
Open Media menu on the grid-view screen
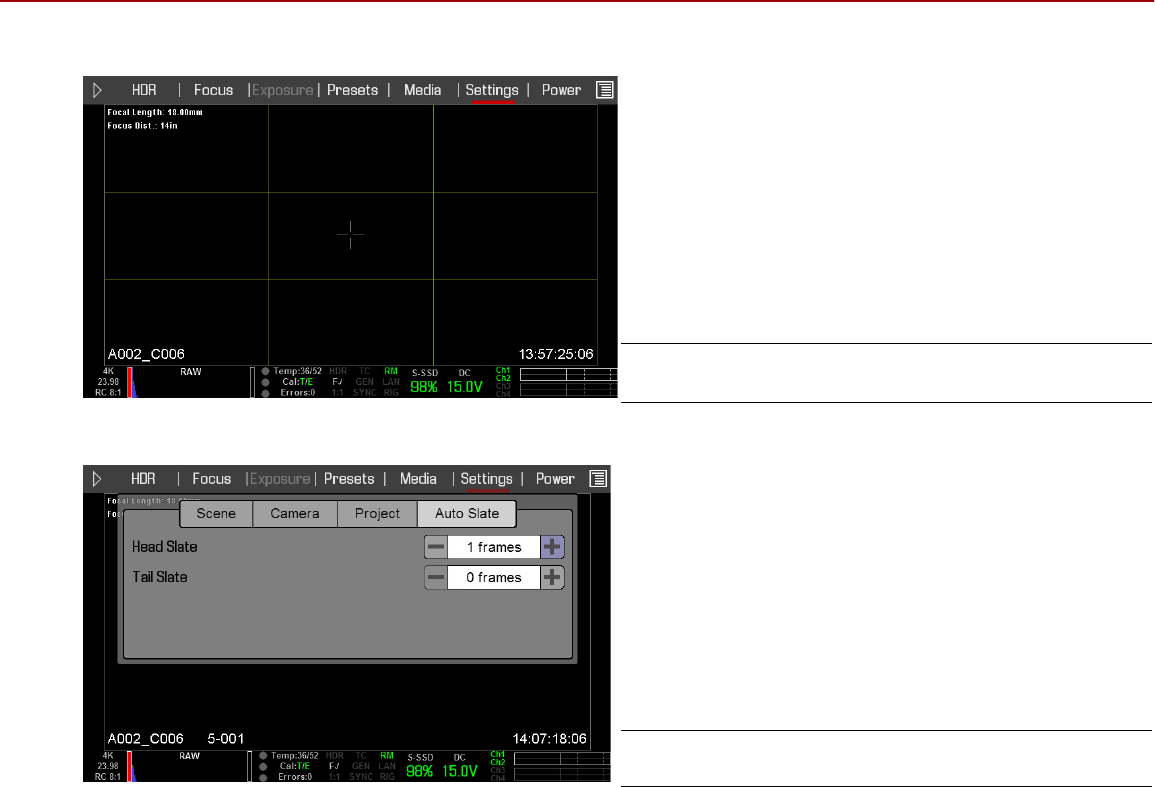click(423, 90)
